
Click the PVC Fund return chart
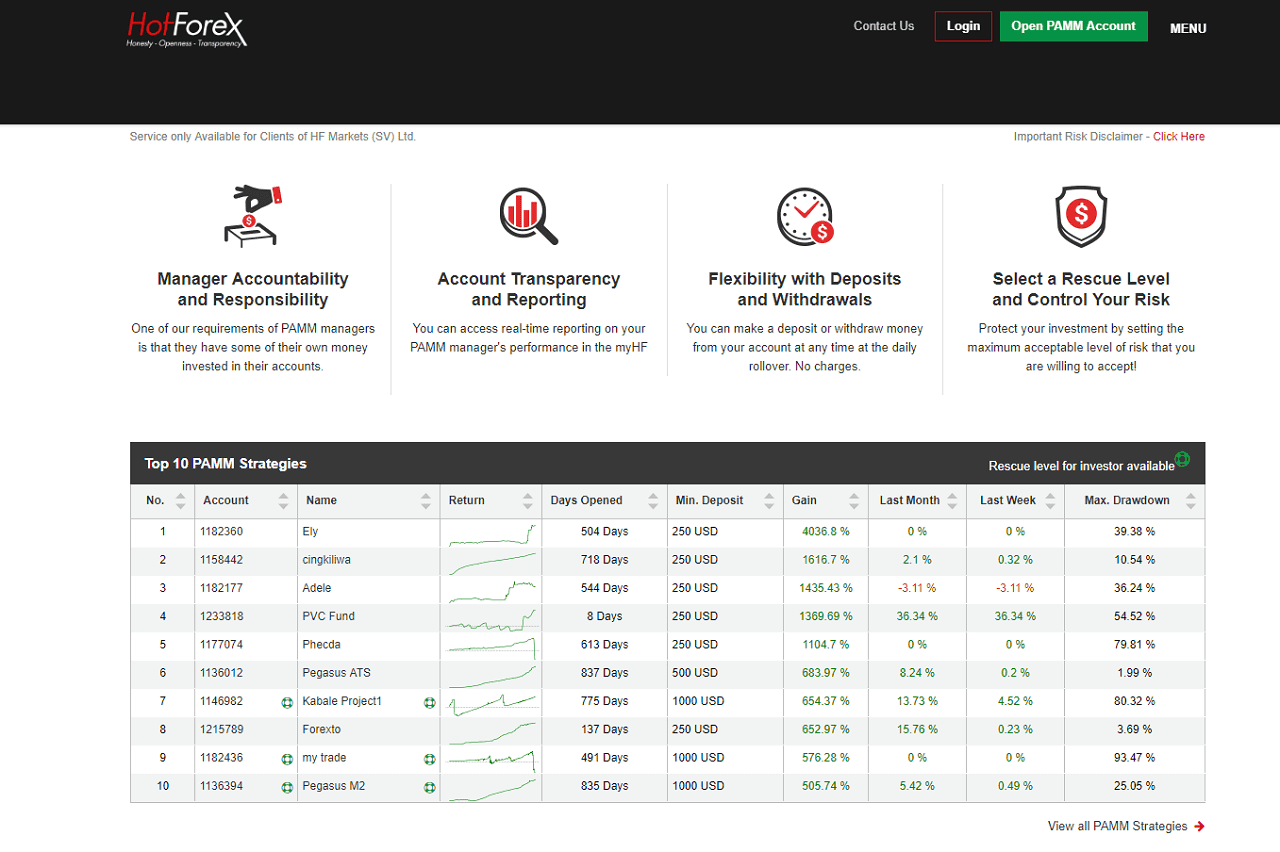coord(492,619)
